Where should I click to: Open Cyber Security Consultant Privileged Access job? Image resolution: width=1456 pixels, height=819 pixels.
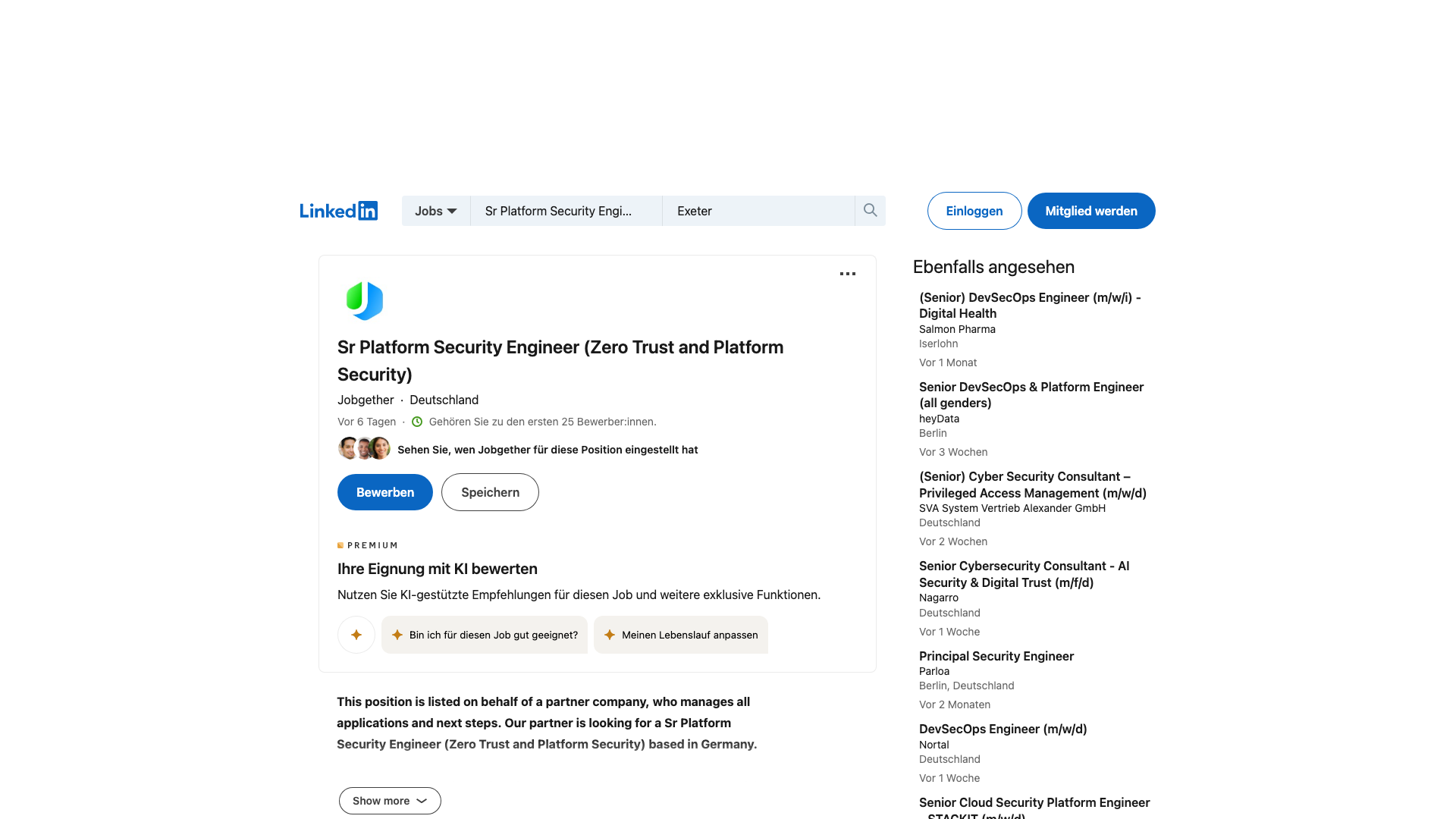(1033, 485)
